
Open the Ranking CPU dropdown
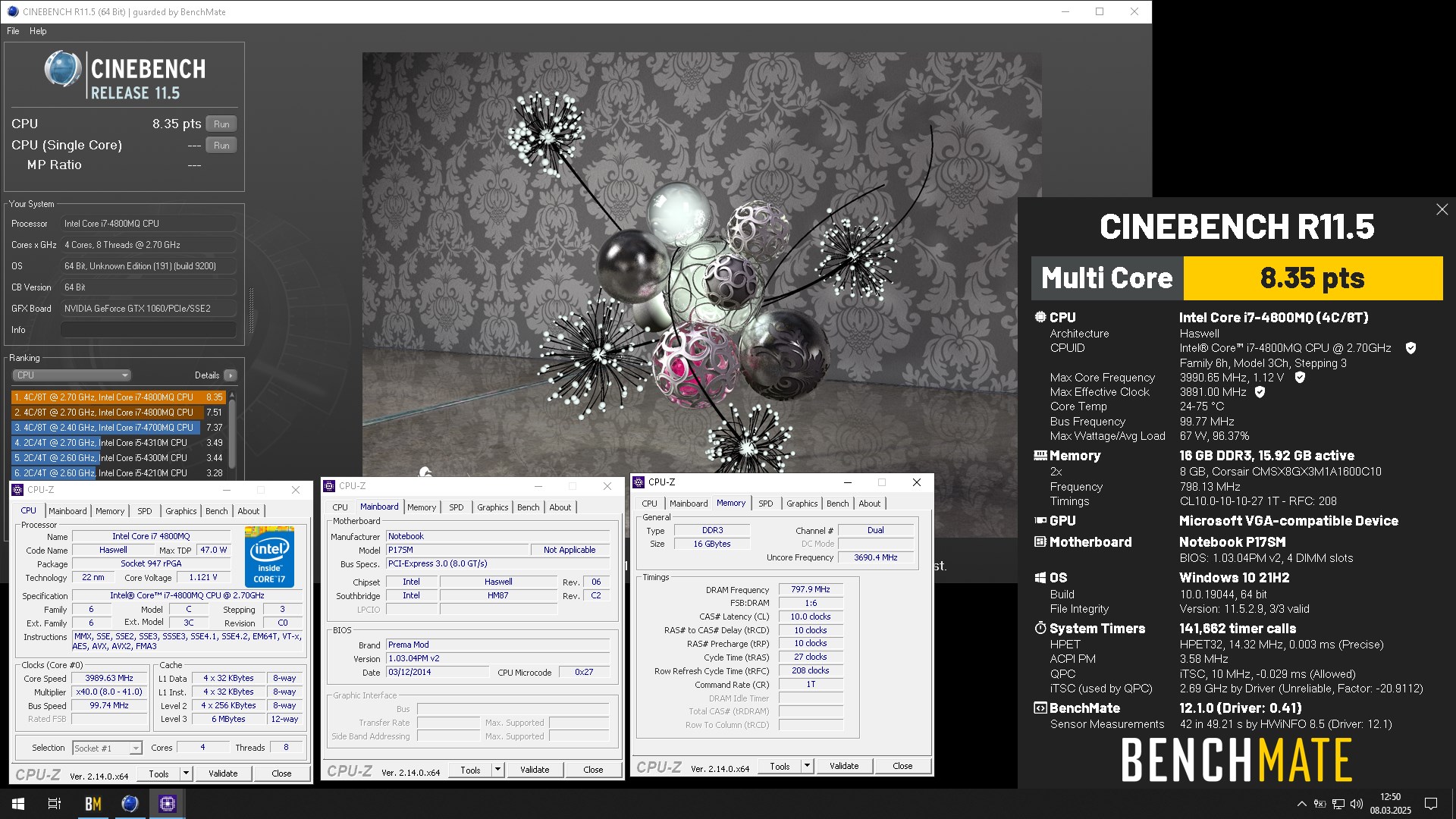pyautogui.click(x=71, y=375)
